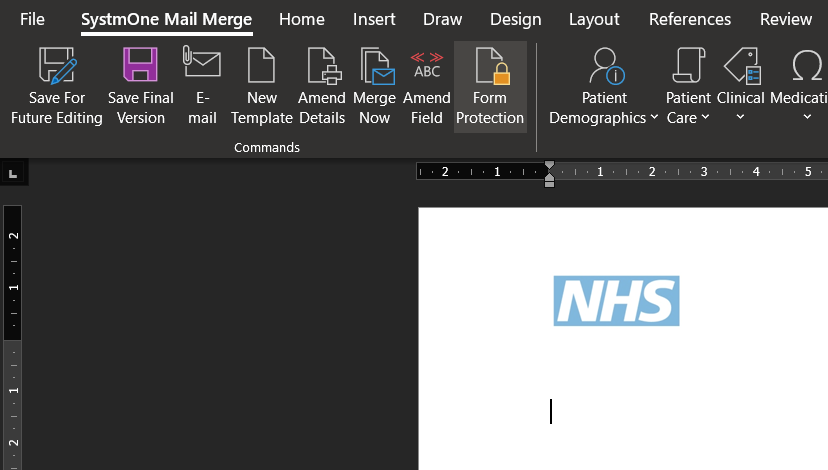The image size is (828, 470).
Task: Switch to the Home tab
Action: click(x=302, y=20)
